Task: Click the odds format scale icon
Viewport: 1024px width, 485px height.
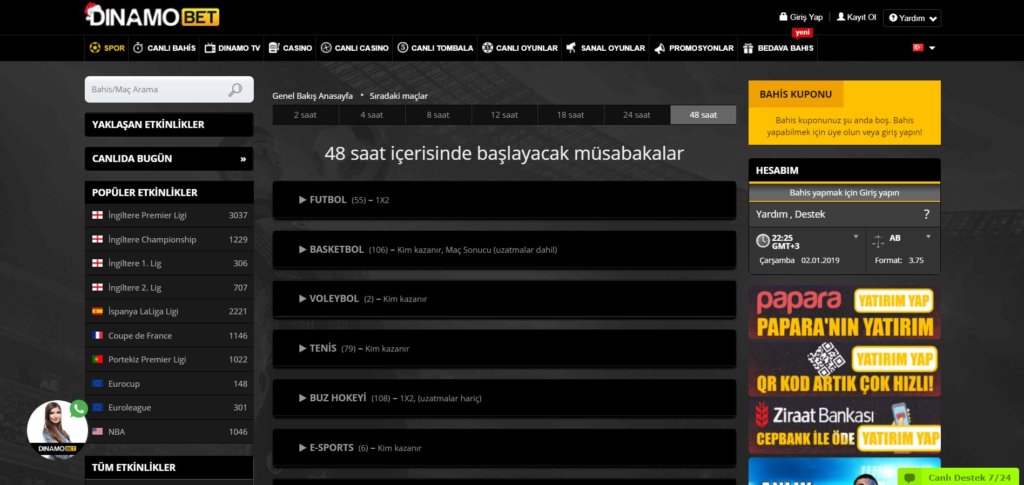Action: point(878,241)
